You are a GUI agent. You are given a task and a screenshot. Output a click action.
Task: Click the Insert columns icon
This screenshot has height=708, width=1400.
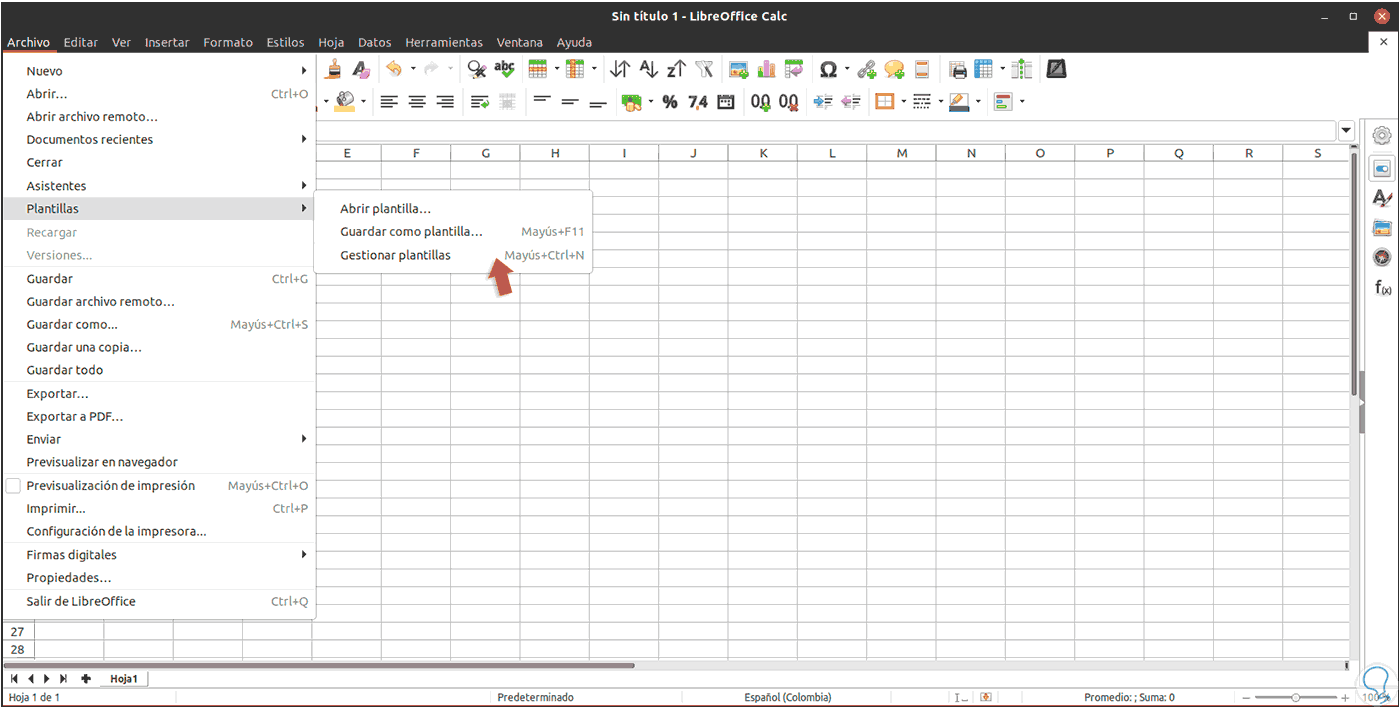tap(575, 69)
